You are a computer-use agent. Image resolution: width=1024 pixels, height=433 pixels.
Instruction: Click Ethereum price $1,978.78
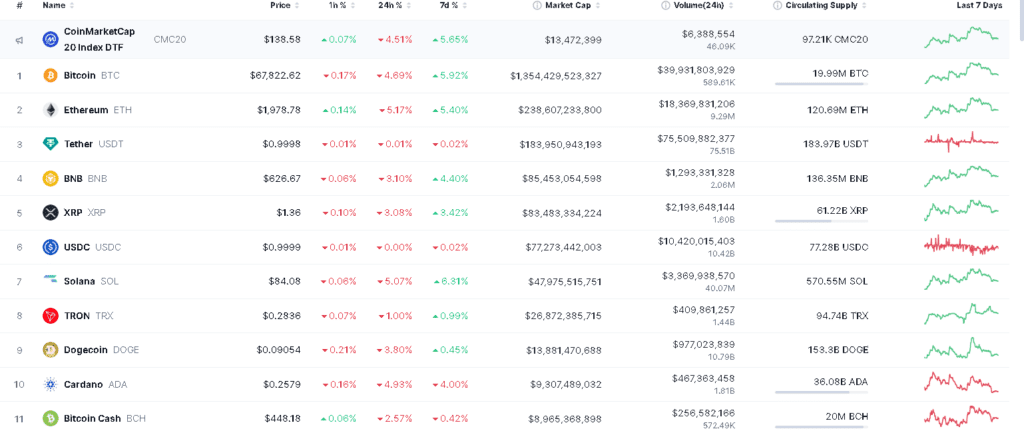pyautogui.click(x=279, y=110)
